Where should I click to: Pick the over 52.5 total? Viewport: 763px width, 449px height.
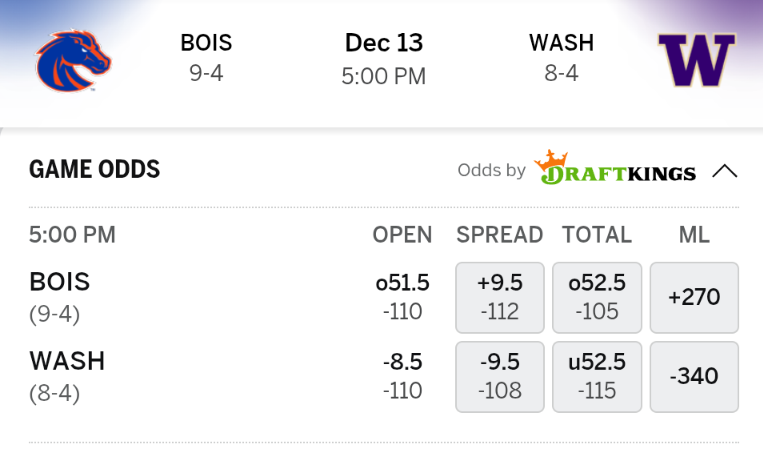click(597, 298)
